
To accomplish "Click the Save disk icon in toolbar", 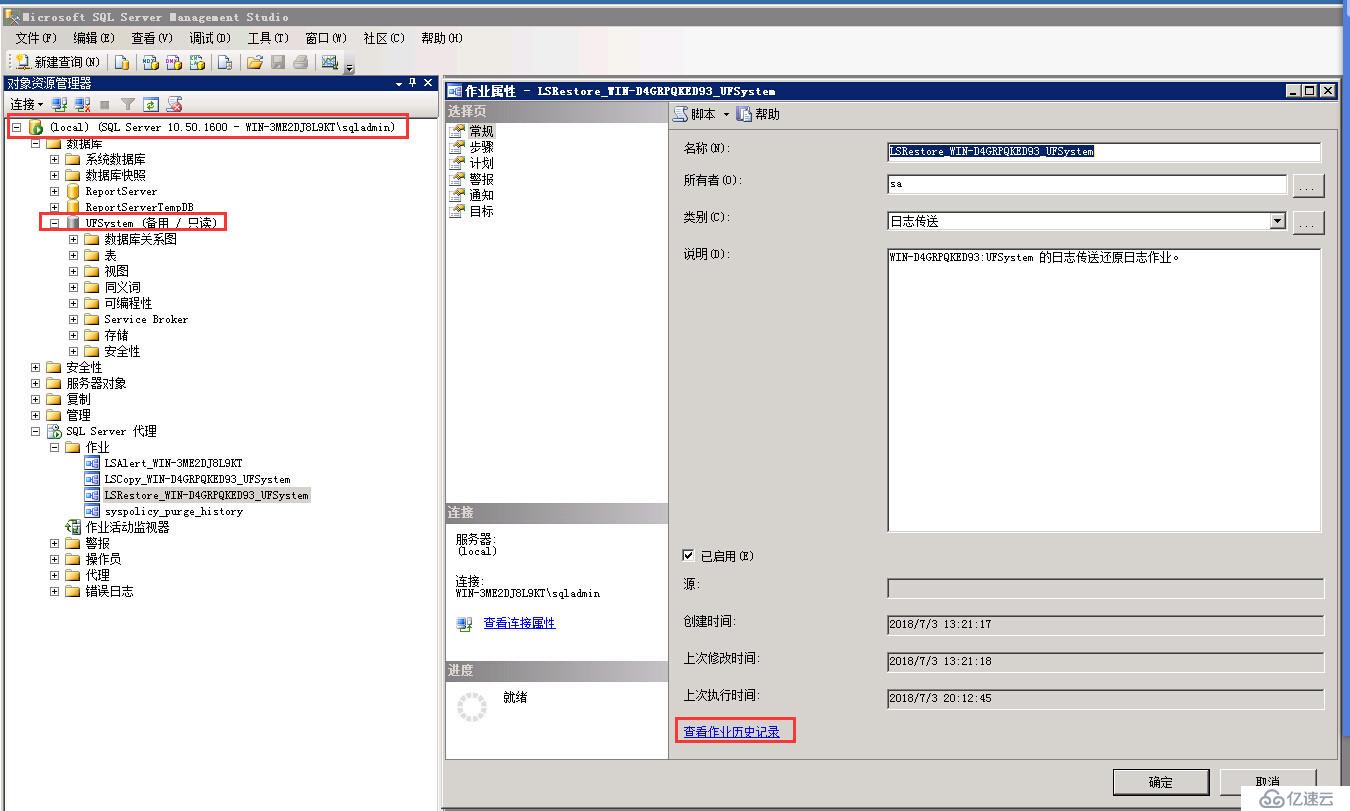I will (x=277, y=62).
